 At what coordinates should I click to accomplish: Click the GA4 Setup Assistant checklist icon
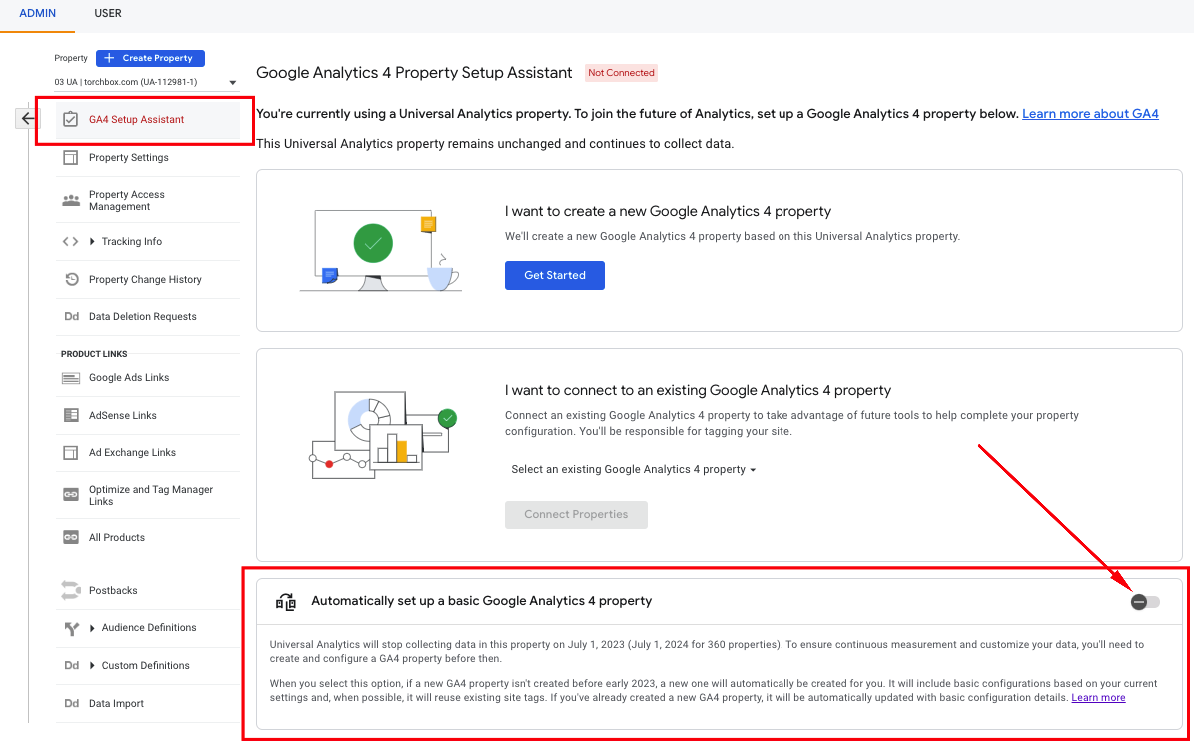point(70,119)
